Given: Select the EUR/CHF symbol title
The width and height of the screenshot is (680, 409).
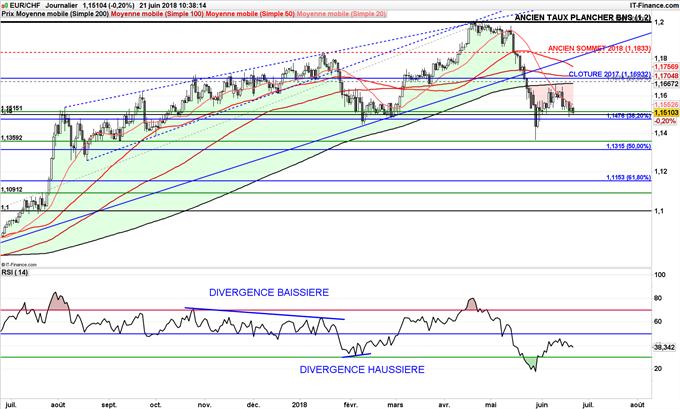Looking at the screenshot, I should 24,6.
